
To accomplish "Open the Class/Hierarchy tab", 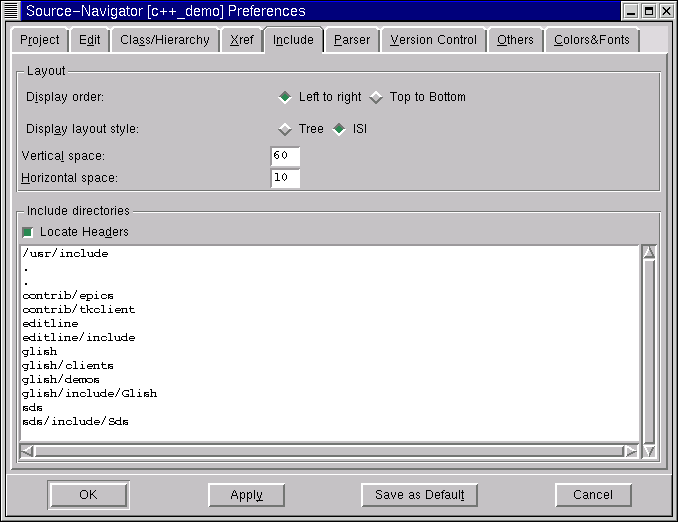I will coord(165,40).
